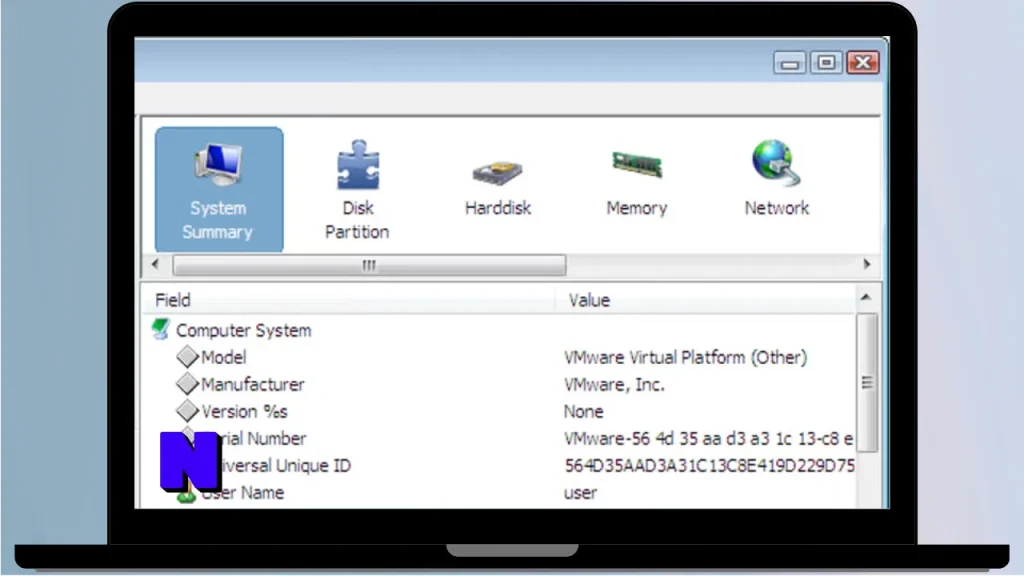
Task: Click the Computer System node icon
Action: tap(161, 329)
